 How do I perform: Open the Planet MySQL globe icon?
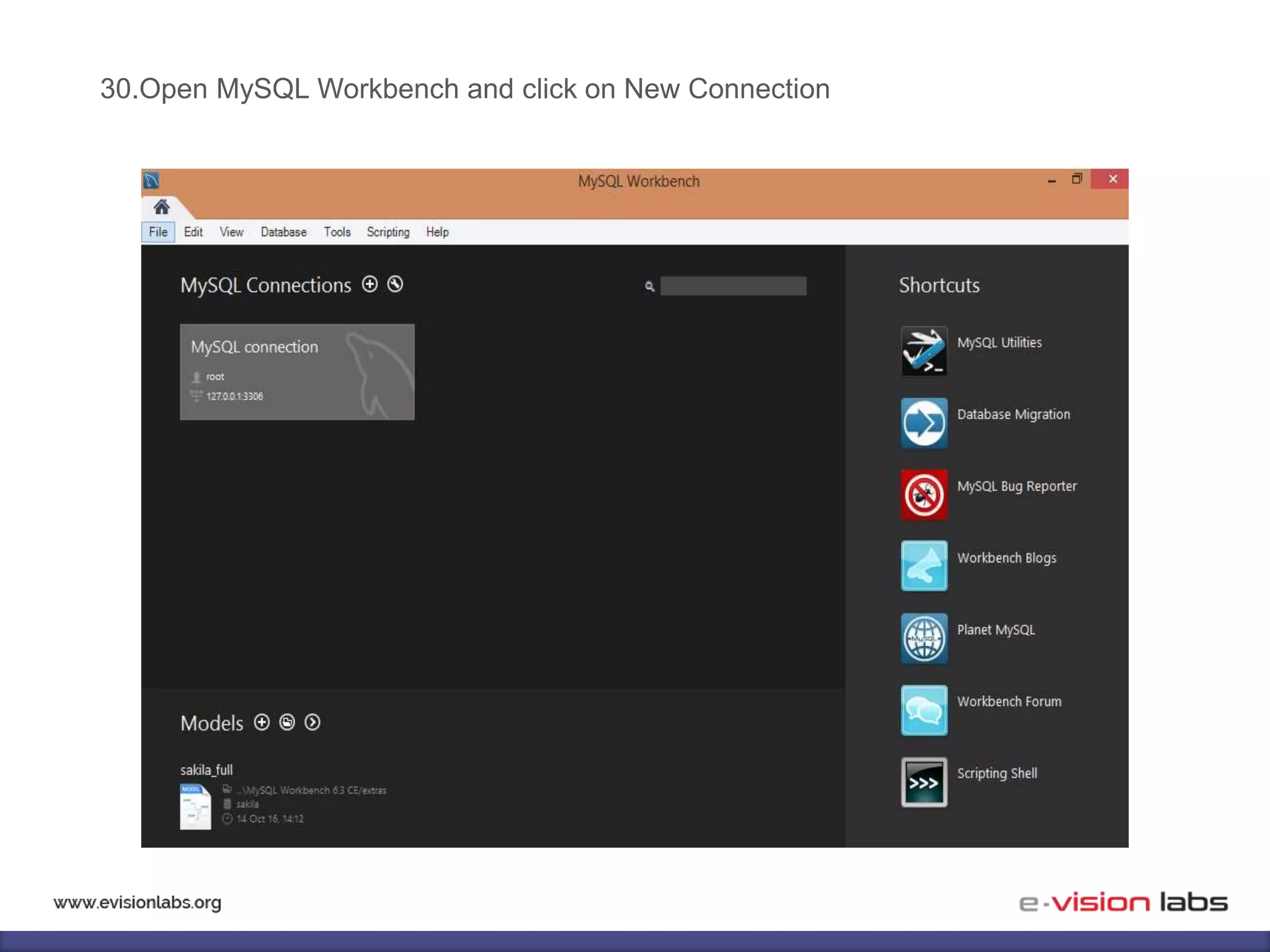pos(924,638)
